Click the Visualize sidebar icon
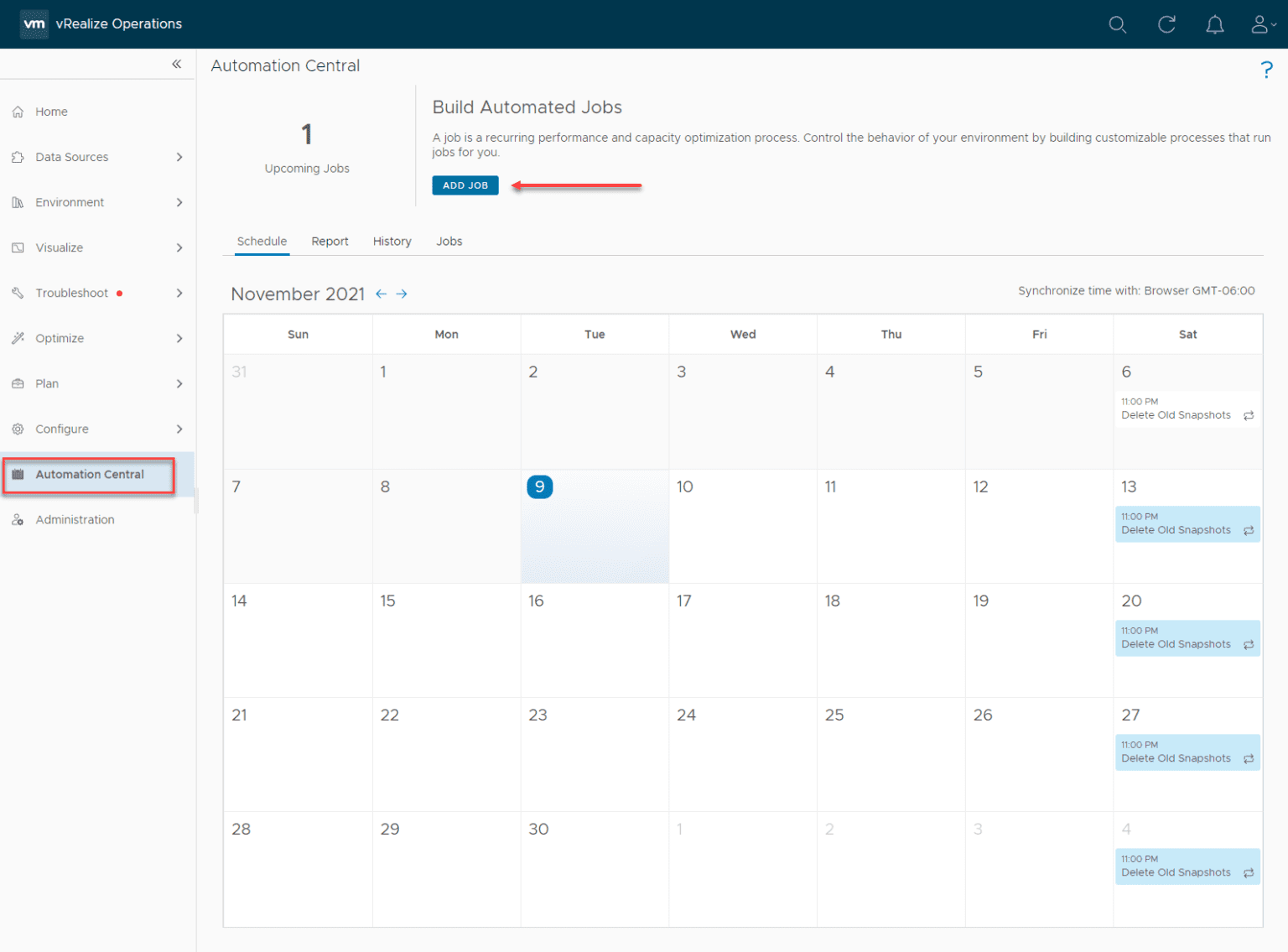 click(18, 247)
